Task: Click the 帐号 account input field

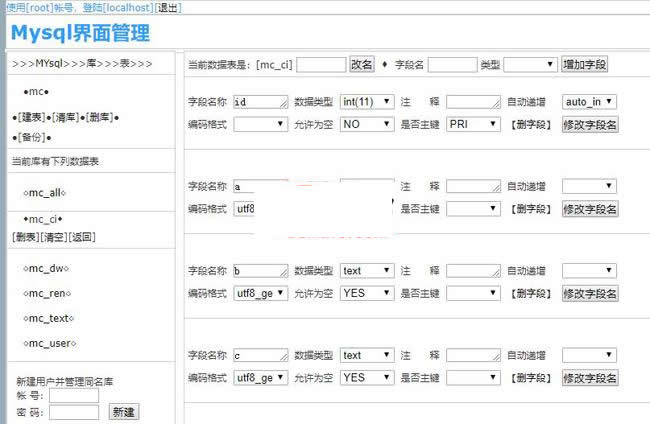Action: tap(74, 396)
